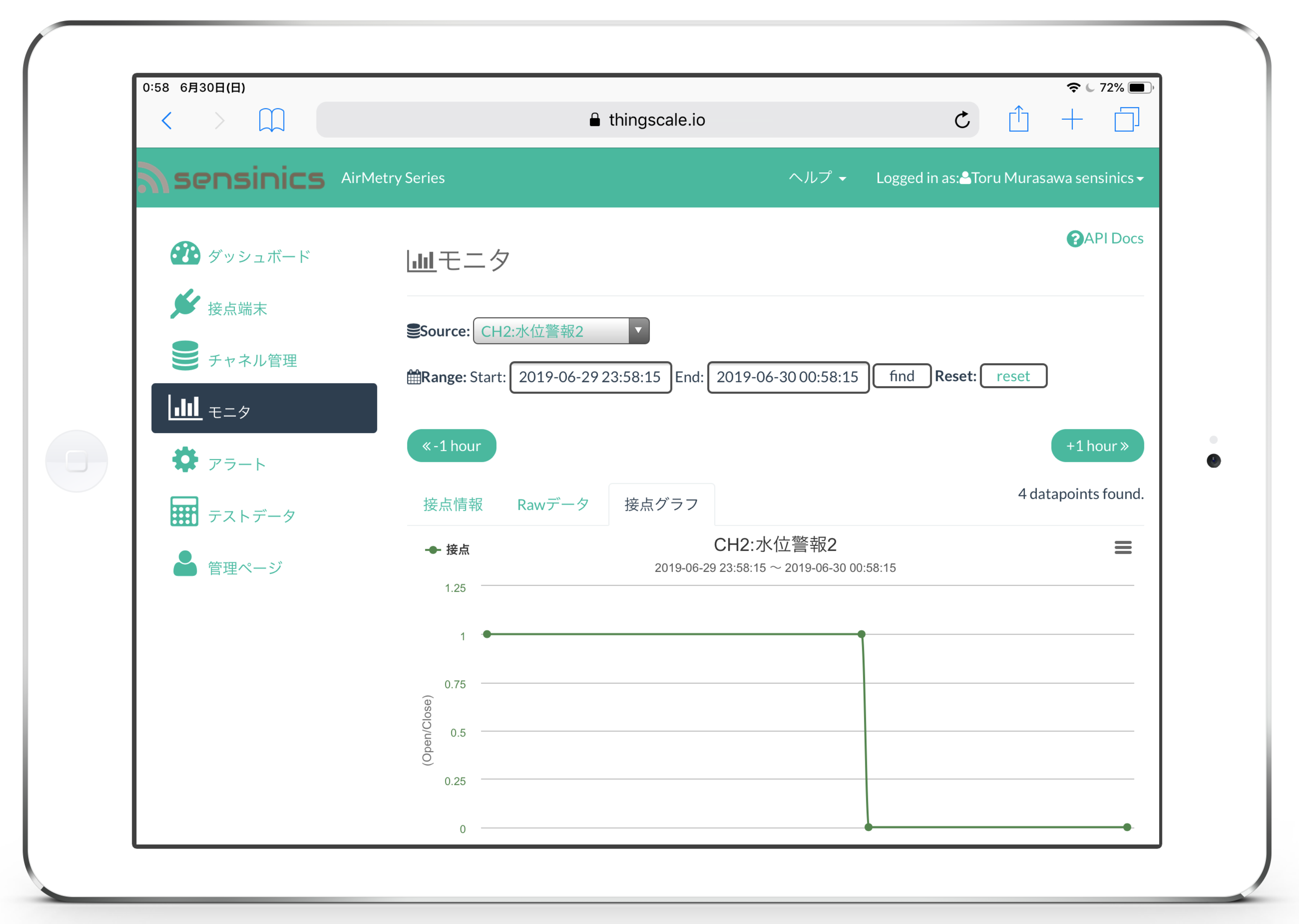Click the gear icon for アラート
Image resolution: width=1299 pixels, height=924 pixels.
[x=185, y=460]
